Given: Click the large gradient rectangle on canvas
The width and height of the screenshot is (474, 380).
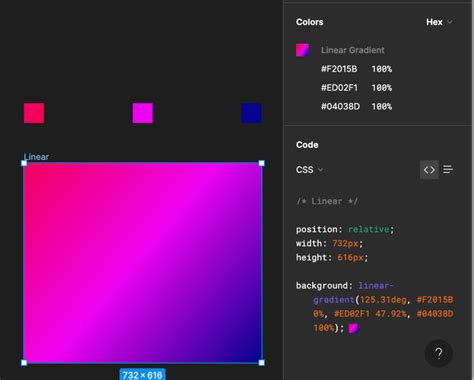Looking at the screenshot, I should coord(143,263).
